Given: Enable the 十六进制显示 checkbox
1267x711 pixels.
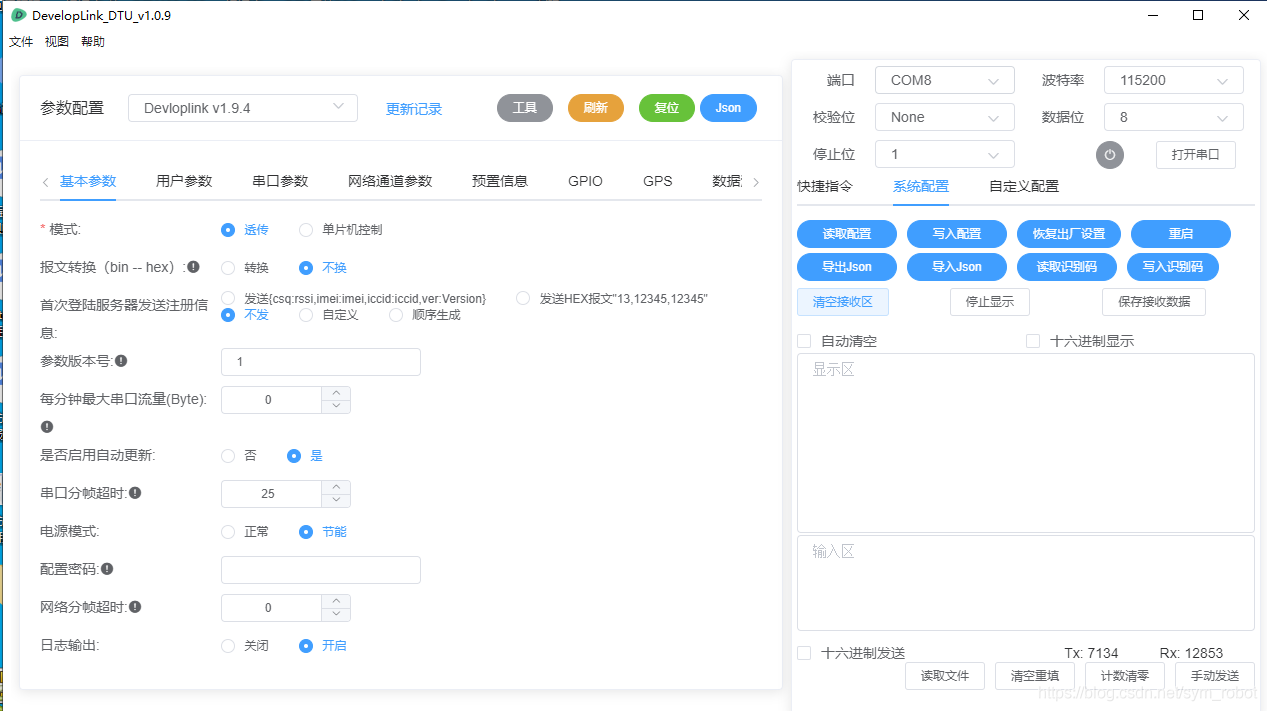Looking at the screenshot, I should point(1032,341).
